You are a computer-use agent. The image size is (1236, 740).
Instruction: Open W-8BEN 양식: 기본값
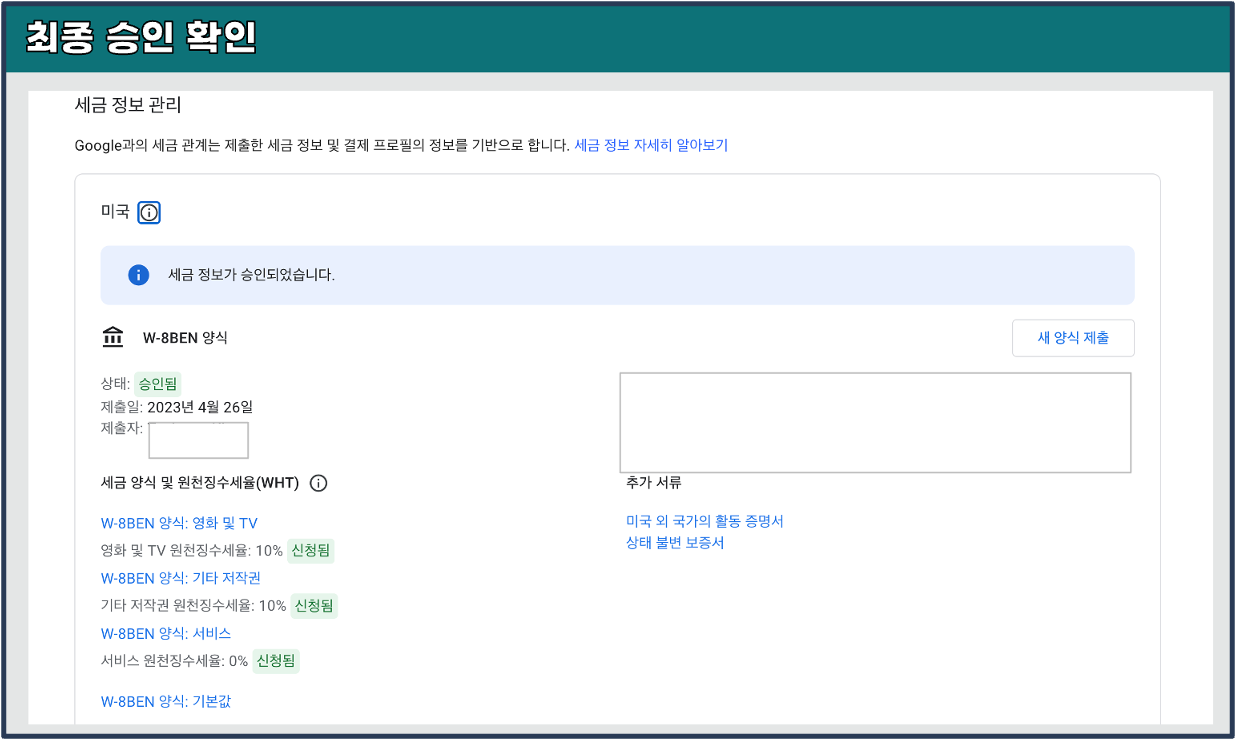tap(166, 701)
